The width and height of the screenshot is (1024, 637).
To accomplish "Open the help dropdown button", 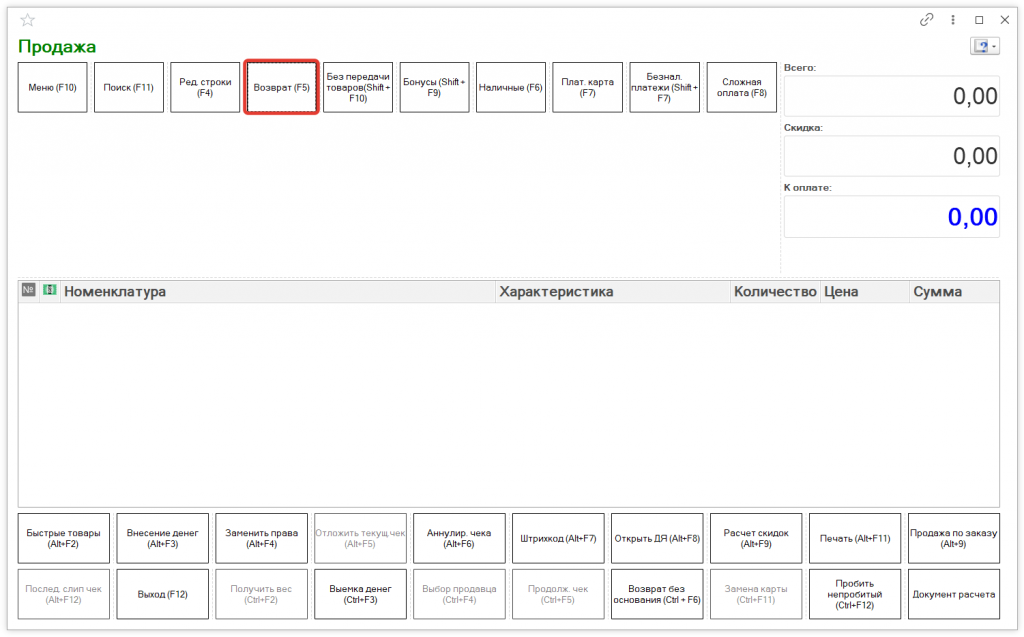I will click(984, 47).
